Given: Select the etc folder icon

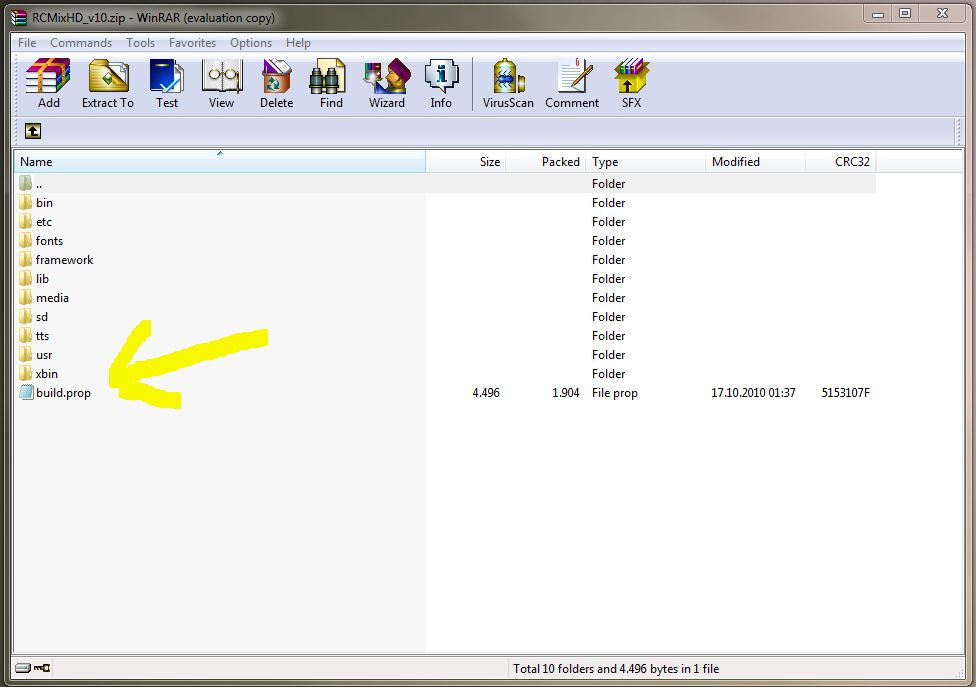Looking at the screenshot, I should [26, 222].
